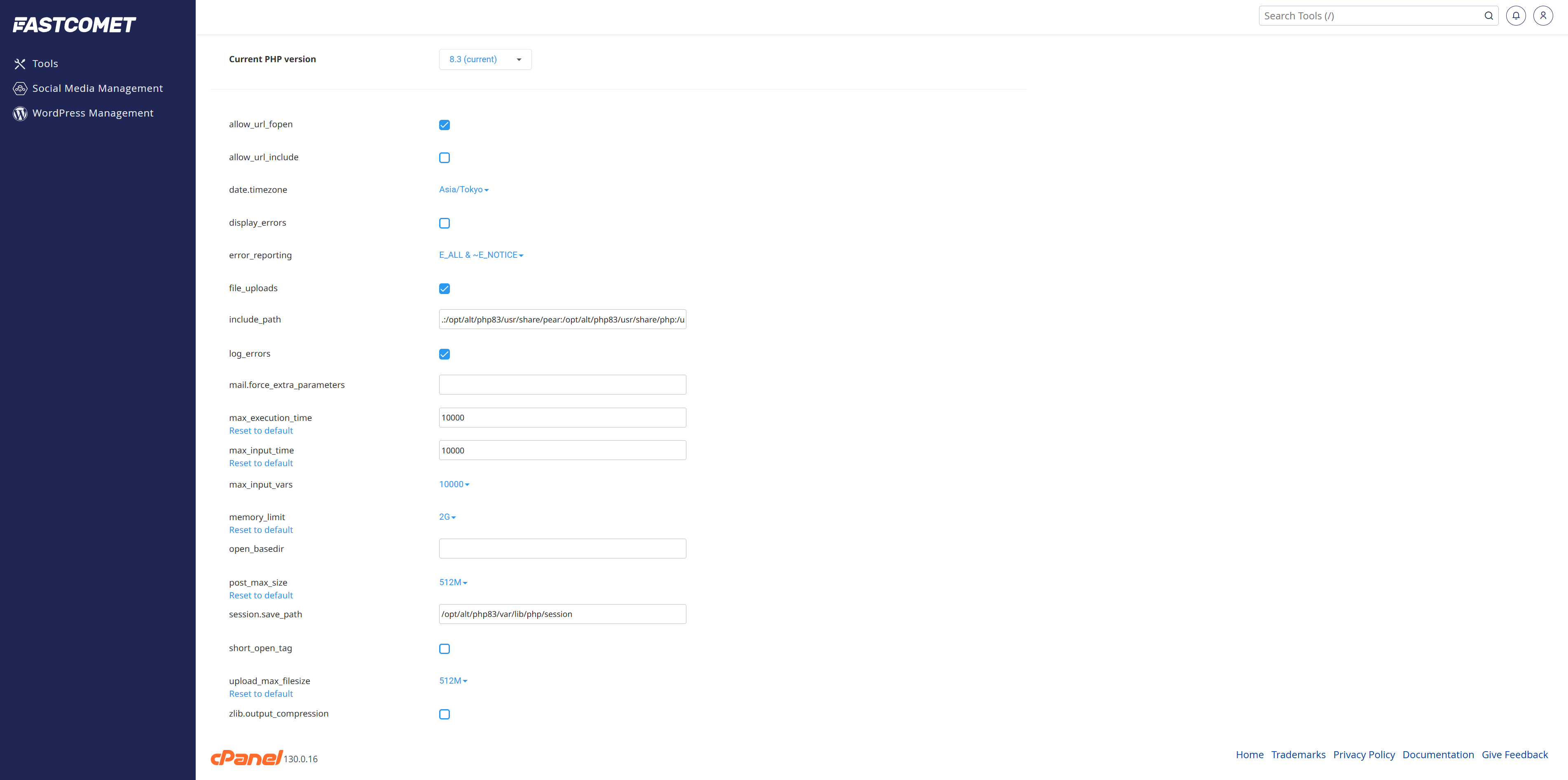Click the max_input_time value field
Image resolution: width=1568 pixels, height=780 pixels.
[x=562, y=450]
